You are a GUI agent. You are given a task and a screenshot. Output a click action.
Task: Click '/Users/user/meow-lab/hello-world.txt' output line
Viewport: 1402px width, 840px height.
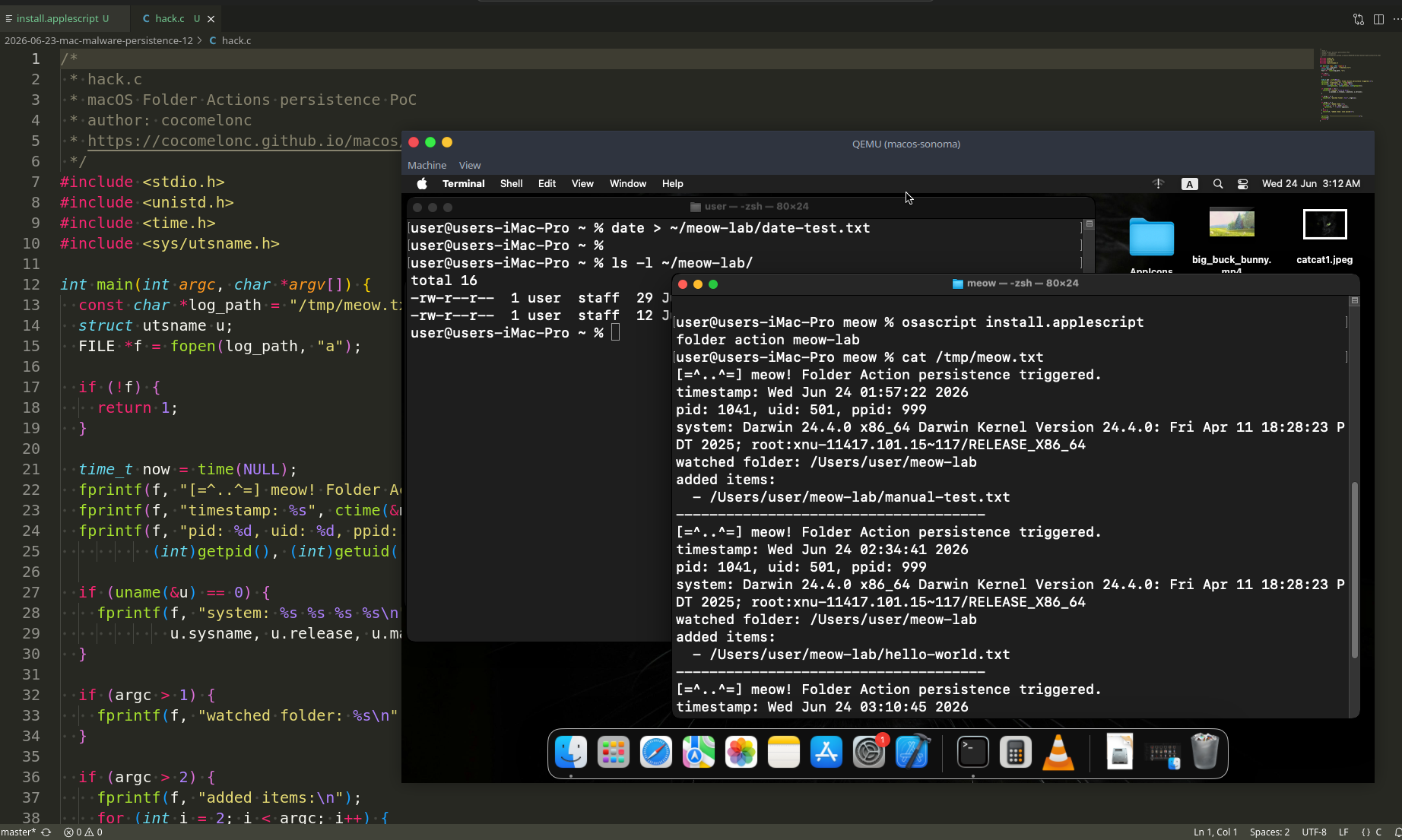tap(860, 655)
